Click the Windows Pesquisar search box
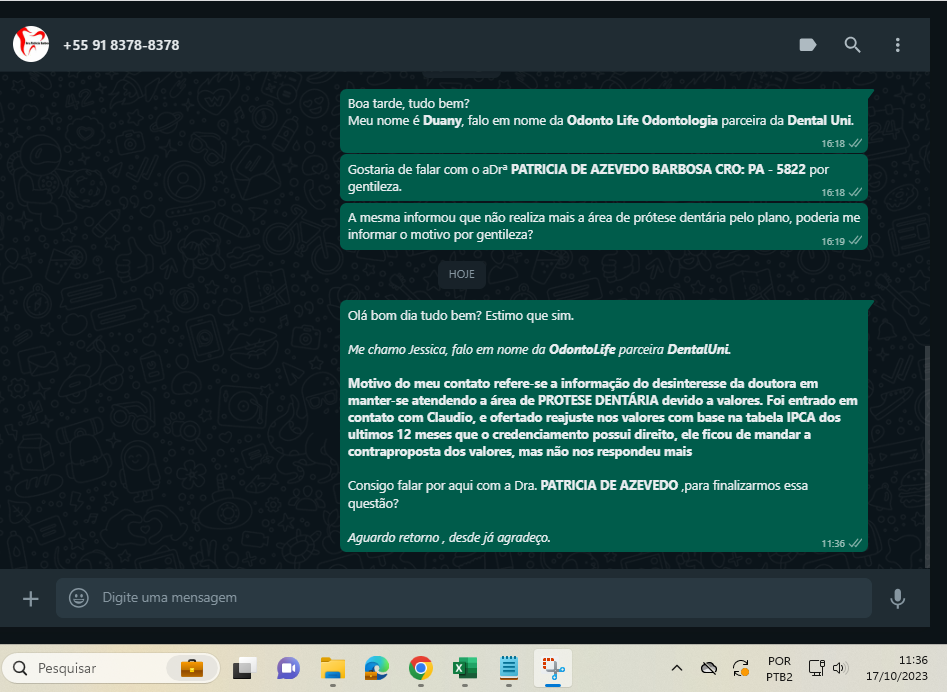This screenshot has width=947, height=692. click(111, 668)
